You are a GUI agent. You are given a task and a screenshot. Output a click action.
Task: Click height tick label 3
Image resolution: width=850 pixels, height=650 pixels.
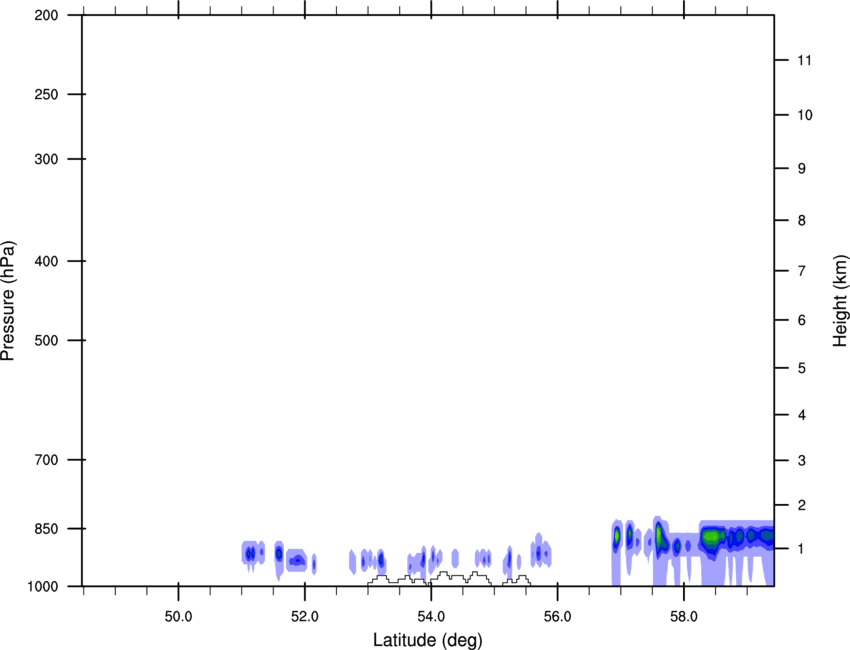click(802, 461)
